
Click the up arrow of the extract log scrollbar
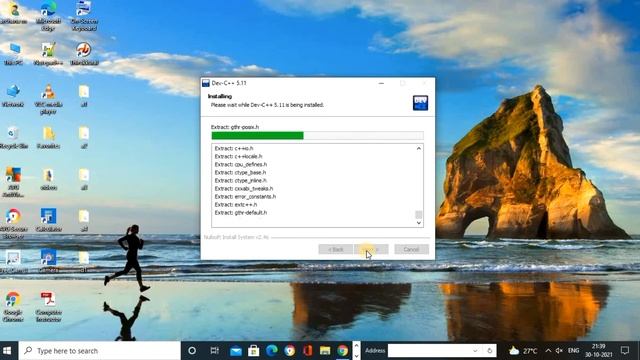pos(418,149)
